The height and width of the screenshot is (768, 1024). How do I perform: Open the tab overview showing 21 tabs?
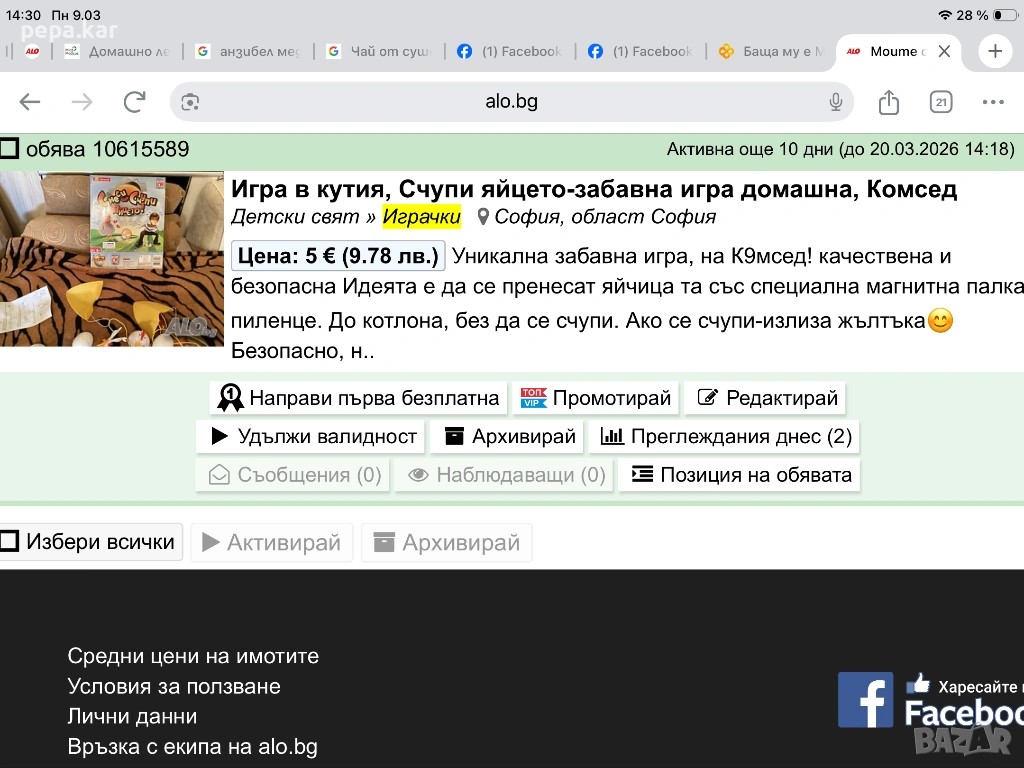pos(941,102)
